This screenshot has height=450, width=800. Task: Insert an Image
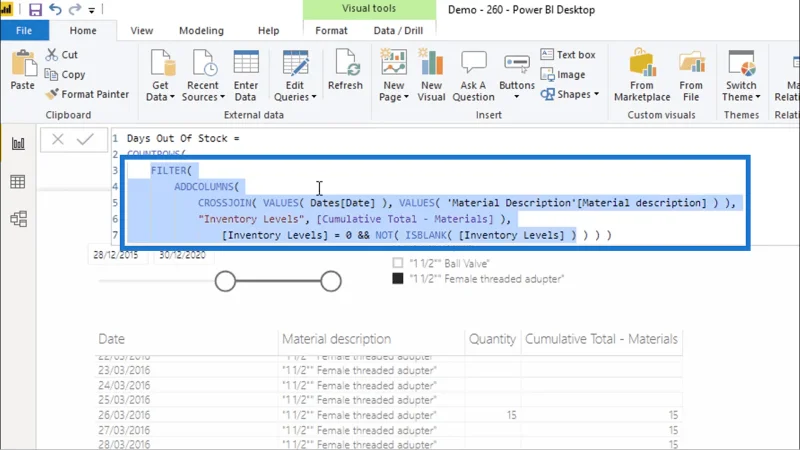point(563,74)
